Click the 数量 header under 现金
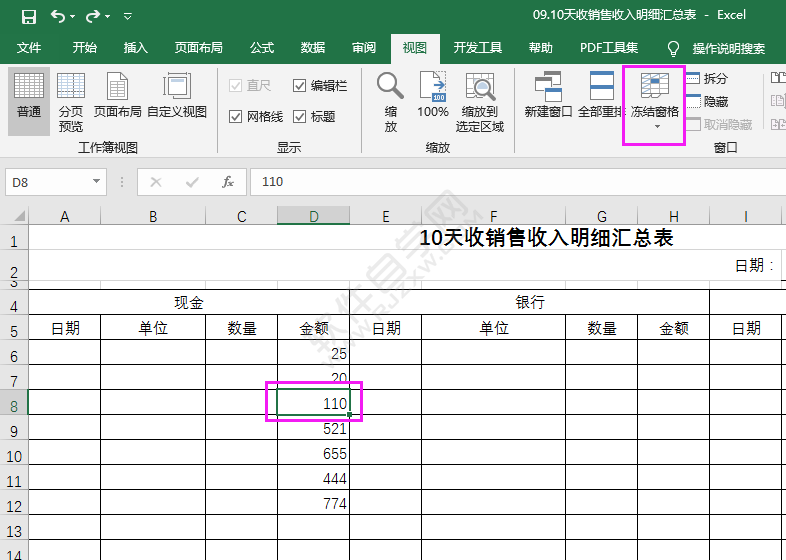This screenshot has height=560, width=786. 241,327
